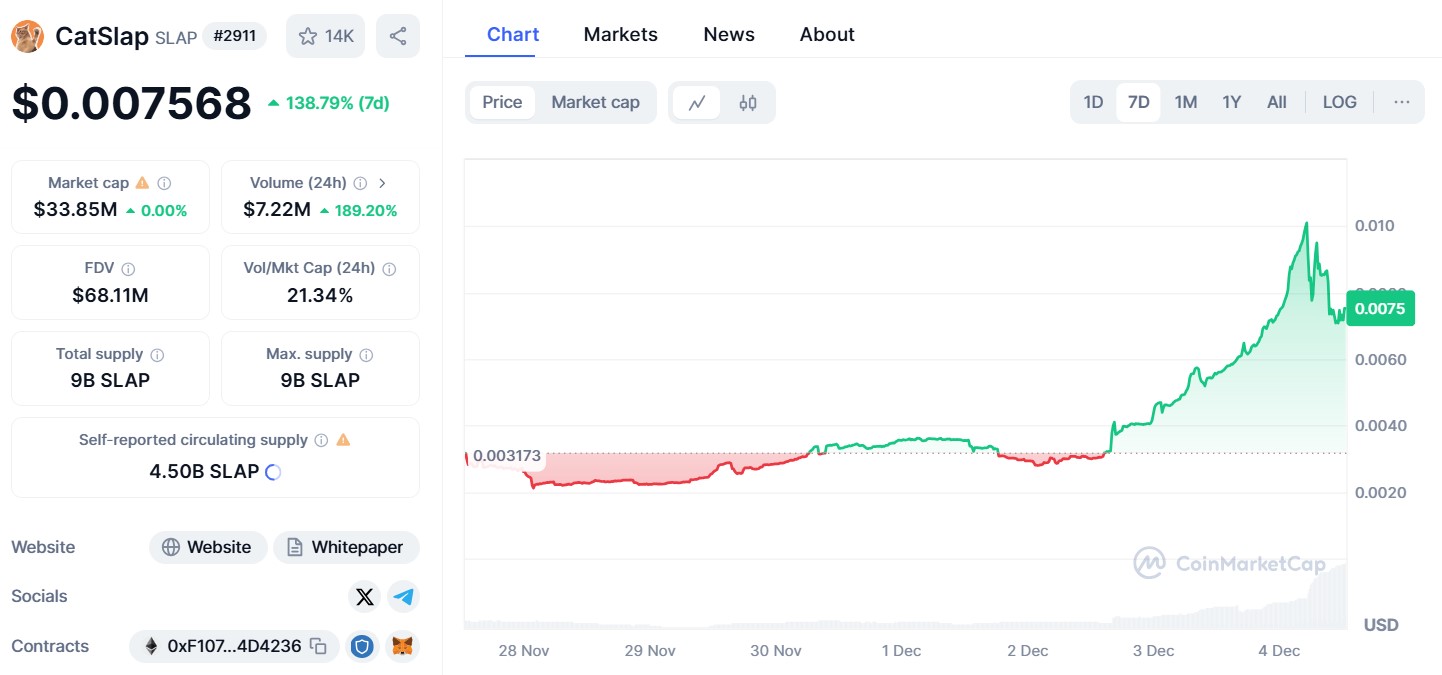Open the Total supply info icon
Image resolution: width=1442 pixels, height=675 pixels.
(x=157, y=354)
